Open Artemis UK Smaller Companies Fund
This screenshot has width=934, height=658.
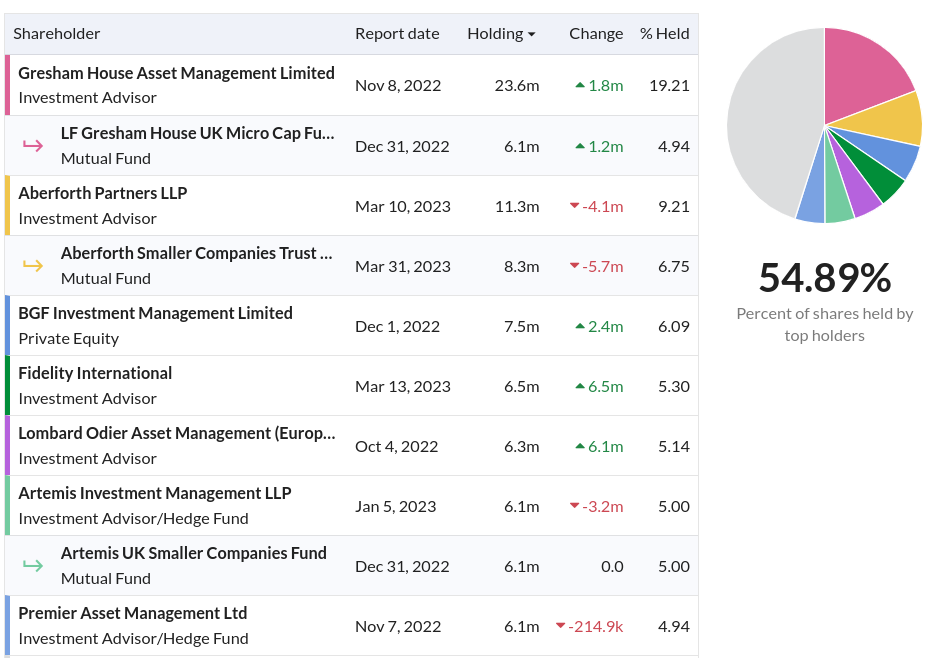click(x=194, y=553)
